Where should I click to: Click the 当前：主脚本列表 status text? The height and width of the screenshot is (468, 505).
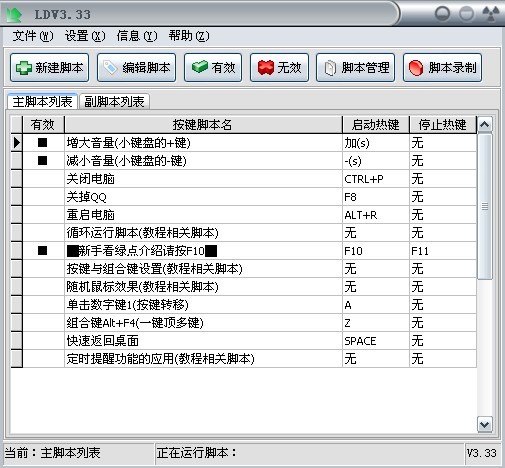pyautogui.click(x=52, y=453)
